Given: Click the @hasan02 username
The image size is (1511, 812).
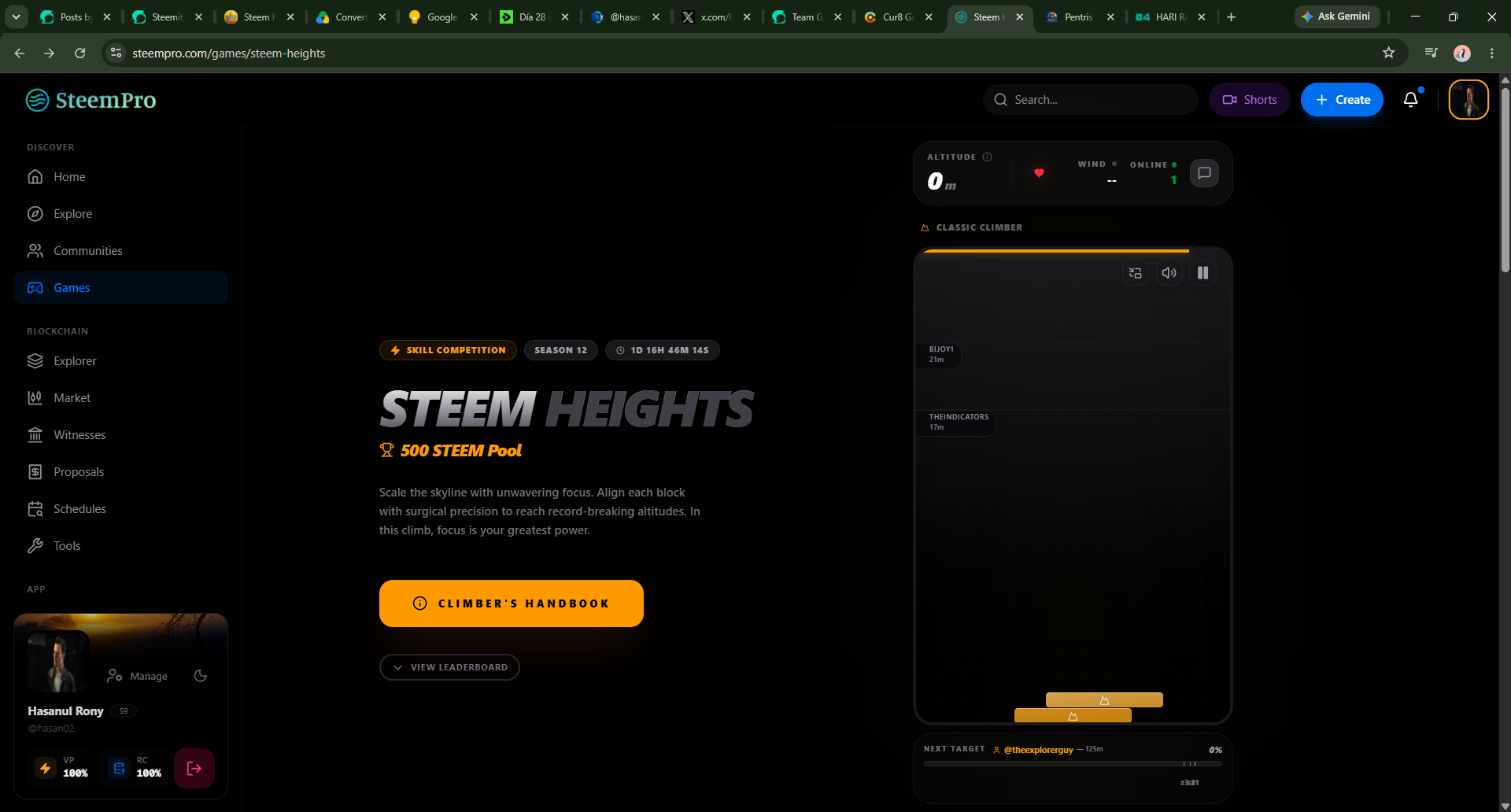Looking at the screenshot, I should point(51,729).
